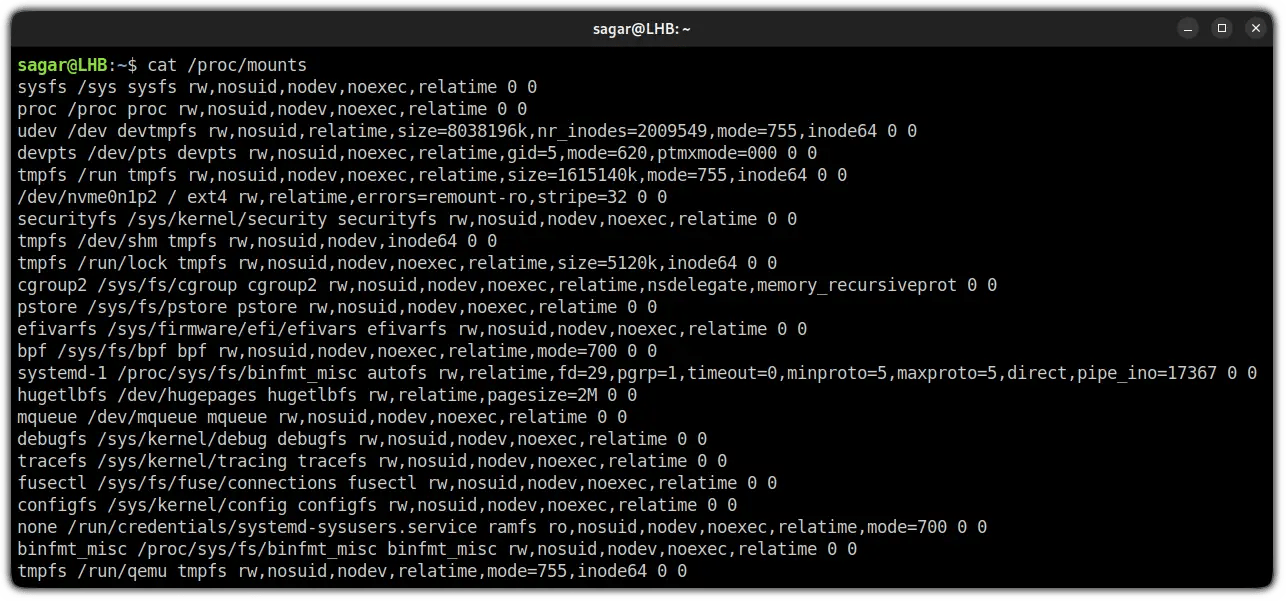
Task: Select the sysfs /sys mount line
Action: [275, 87]
